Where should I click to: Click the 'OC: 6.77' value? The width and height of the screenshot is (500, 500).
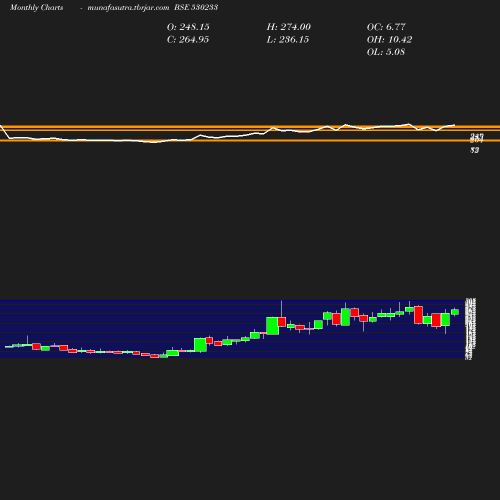pyautogui.click(x=386, y=27)
